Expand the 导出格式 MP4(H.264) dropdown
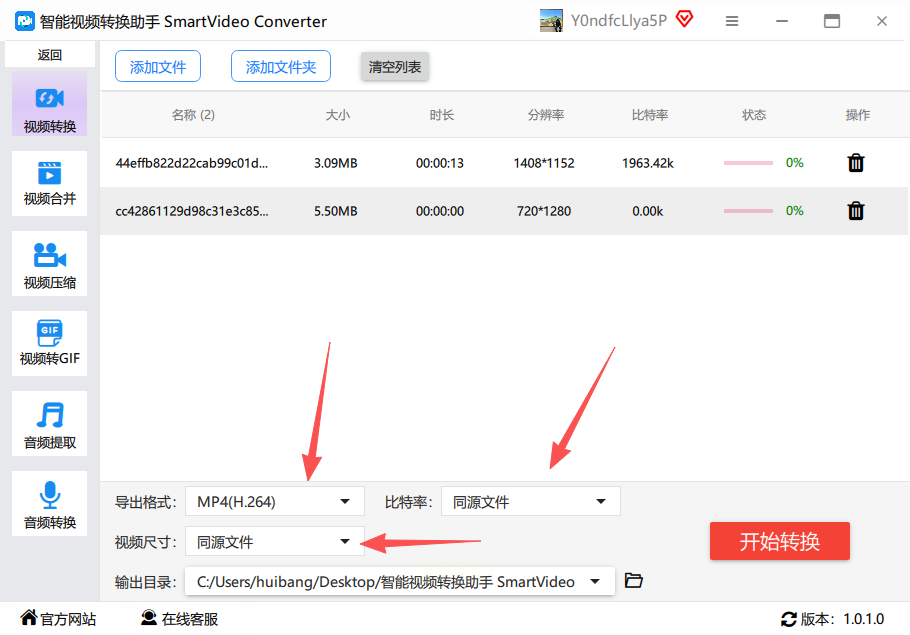910x635 pixels. [x=275, y=501]
